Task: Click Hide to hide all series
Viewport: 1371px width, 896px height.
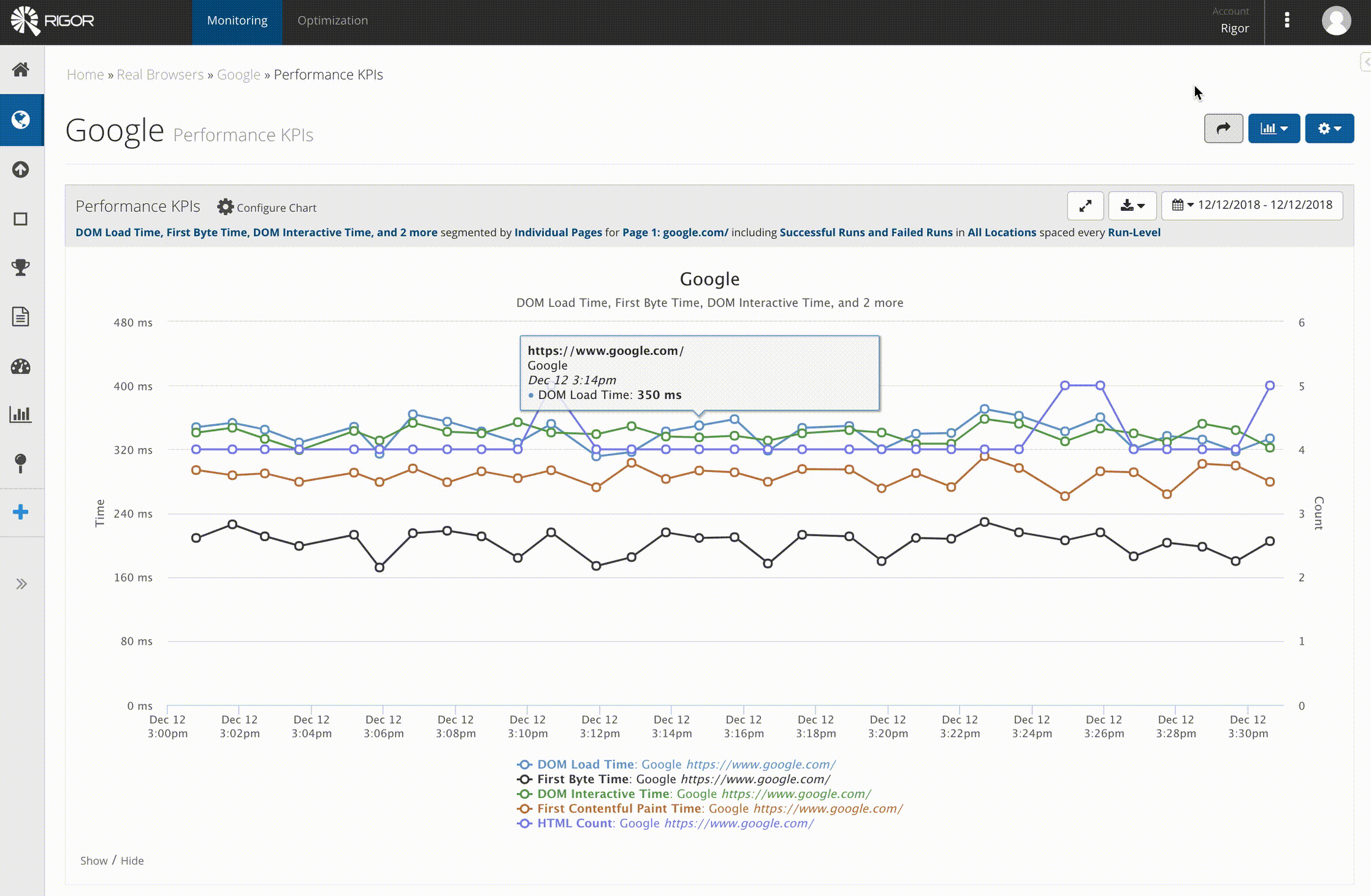Action: coord(132,860)
